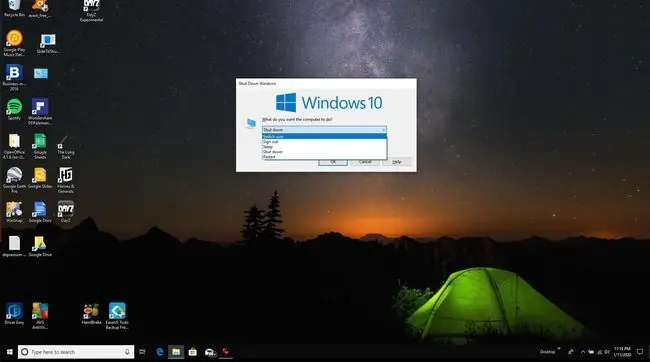Screen dimensions: 650x362
Task: Open Microsoft Edge from the taskbar
Action: coord(160,352)
